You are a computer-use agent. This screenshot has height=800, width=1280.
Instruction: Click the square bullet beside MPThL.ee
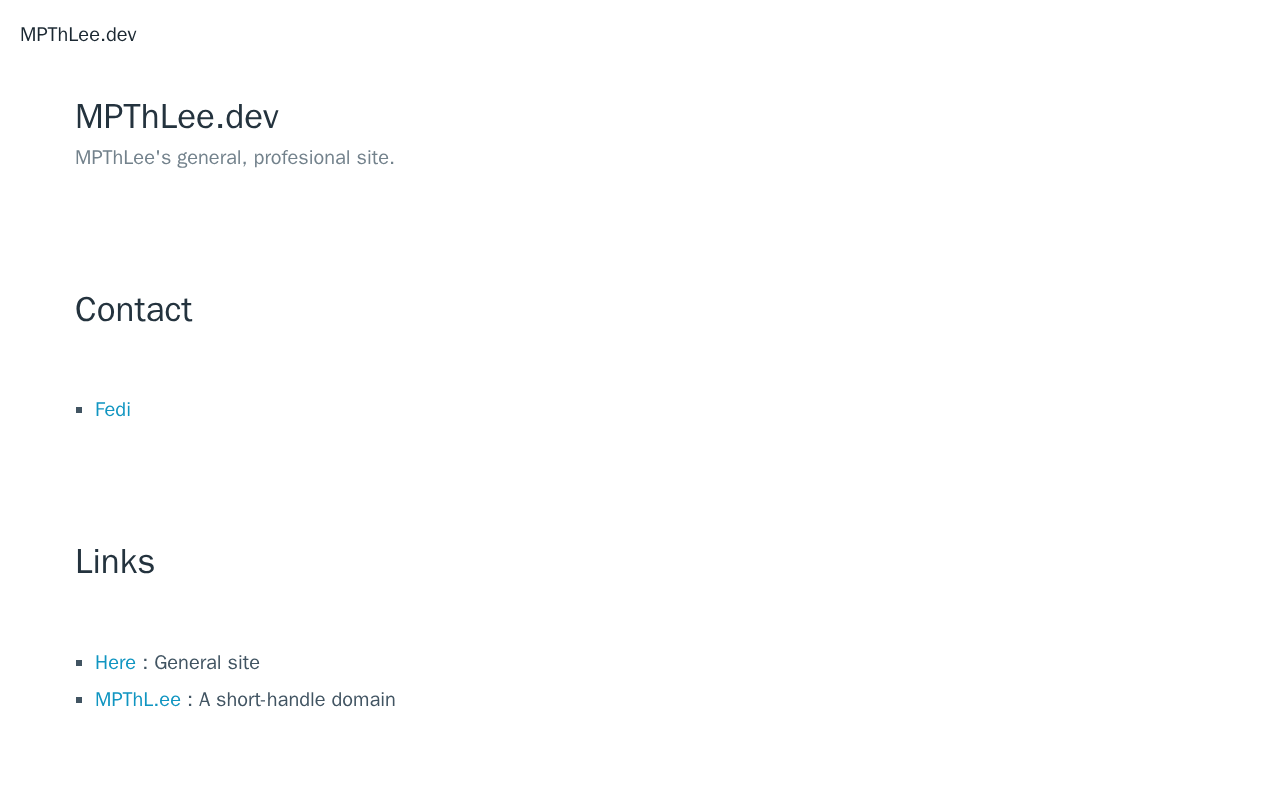pos(80,700)
